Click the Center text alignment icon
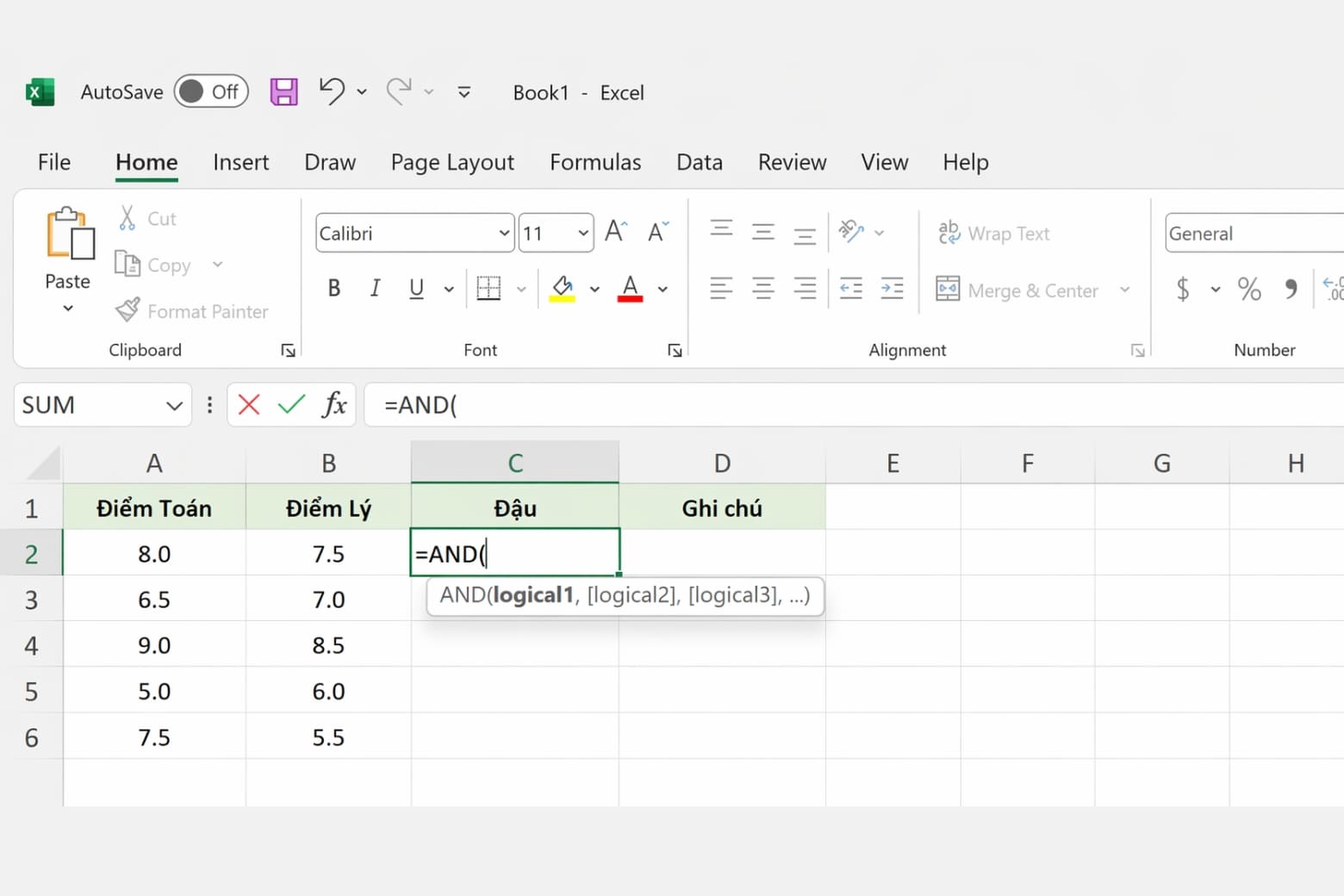 tap(762, 289)
